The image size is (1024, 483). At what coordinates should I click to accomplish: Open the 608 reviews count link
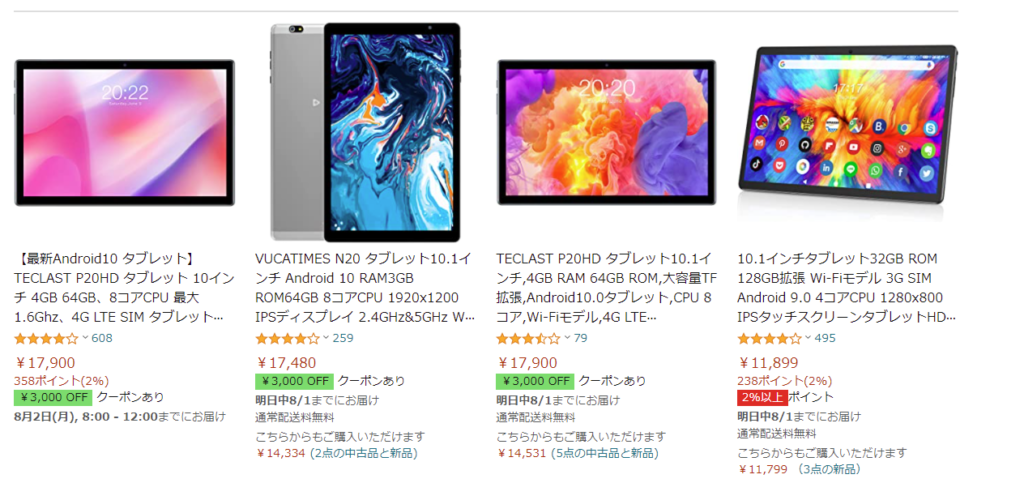click(x=102, y=338)
